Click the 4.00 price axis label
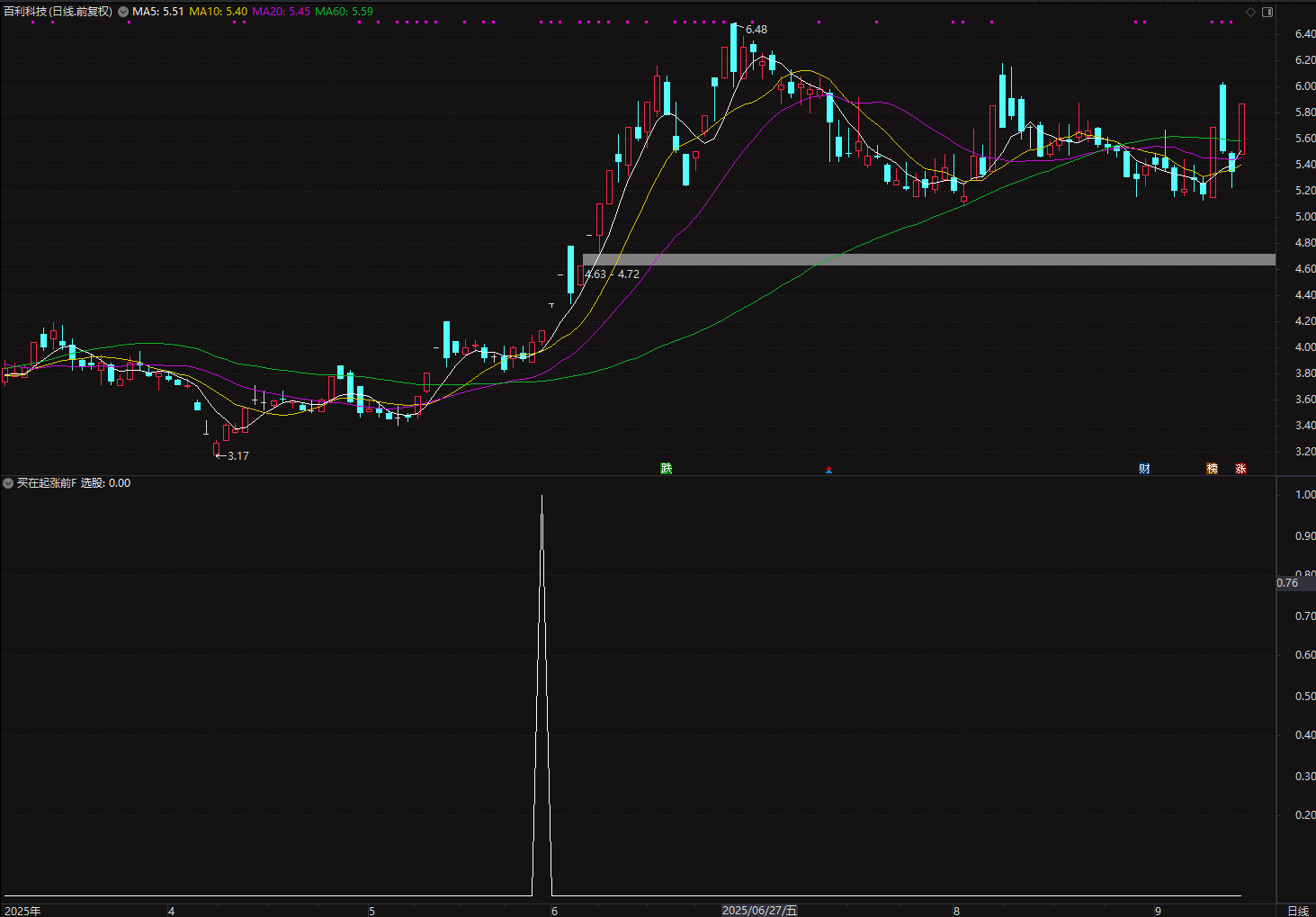This screenshot has height=917, width=1316. (1304, 347)
